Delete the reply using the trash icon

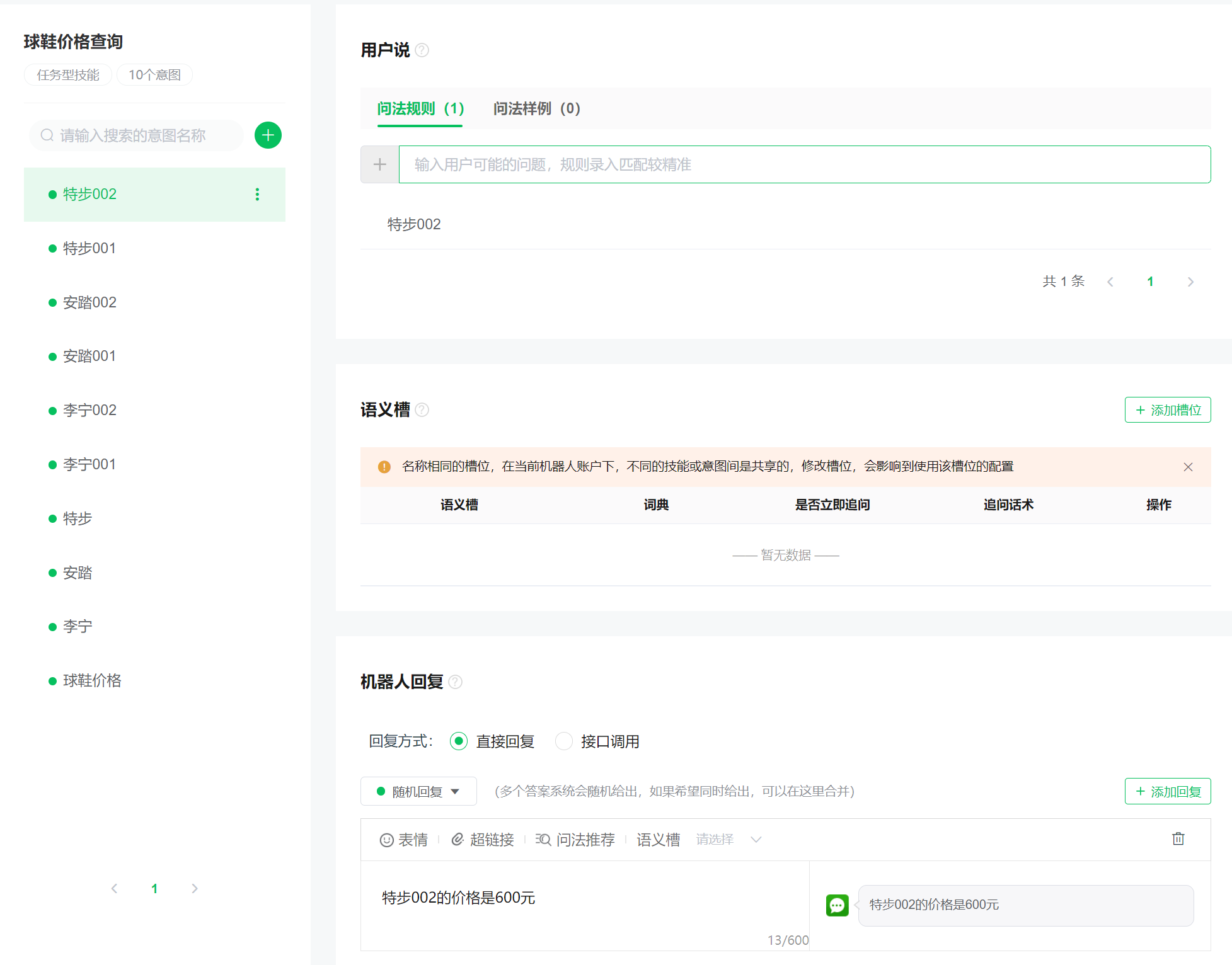coord(1178,839)
